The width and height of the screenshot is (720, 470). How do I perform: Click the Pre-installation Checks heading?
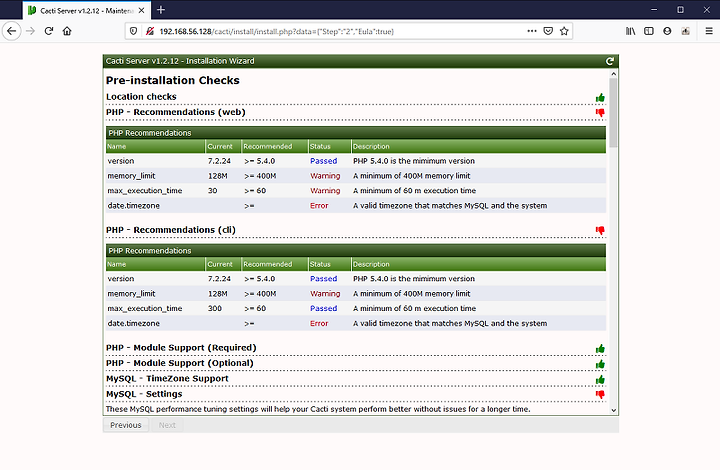[x=173, y=80]
